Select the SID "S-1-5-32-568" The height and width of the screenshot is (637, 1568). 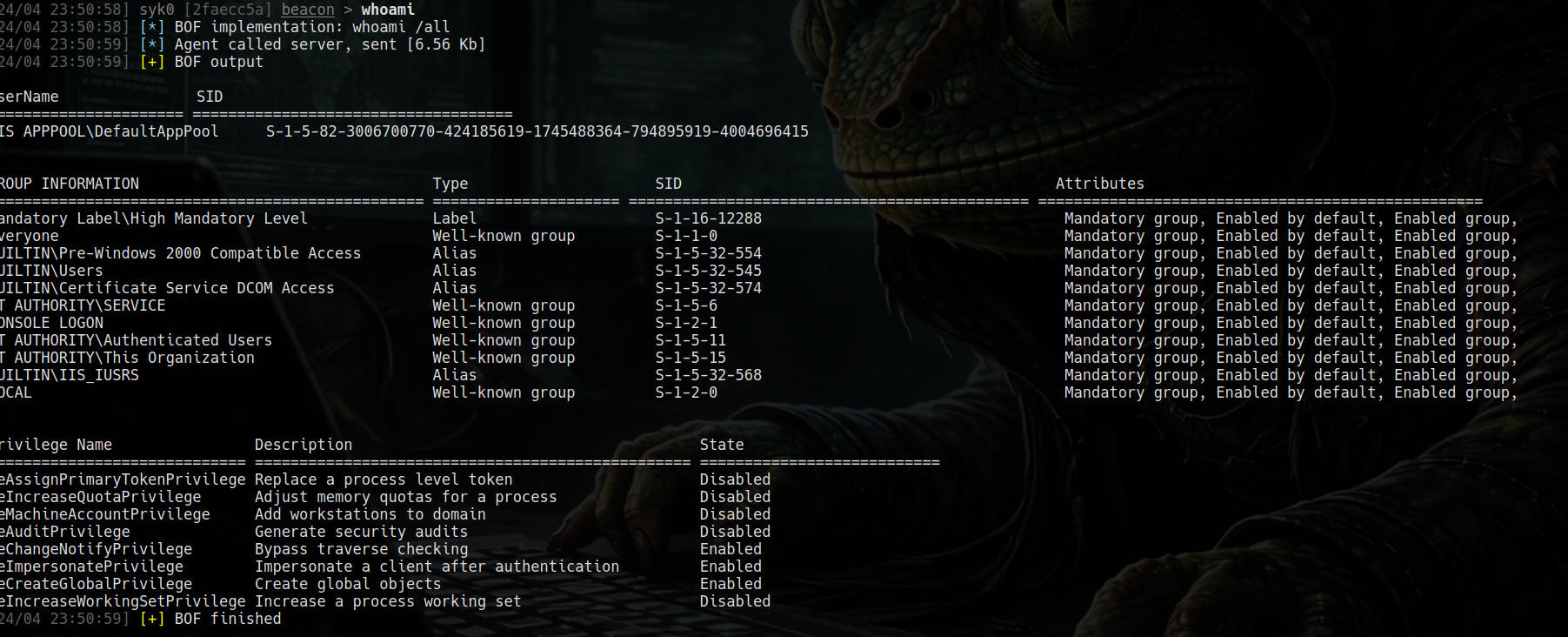tap(709, 375)
